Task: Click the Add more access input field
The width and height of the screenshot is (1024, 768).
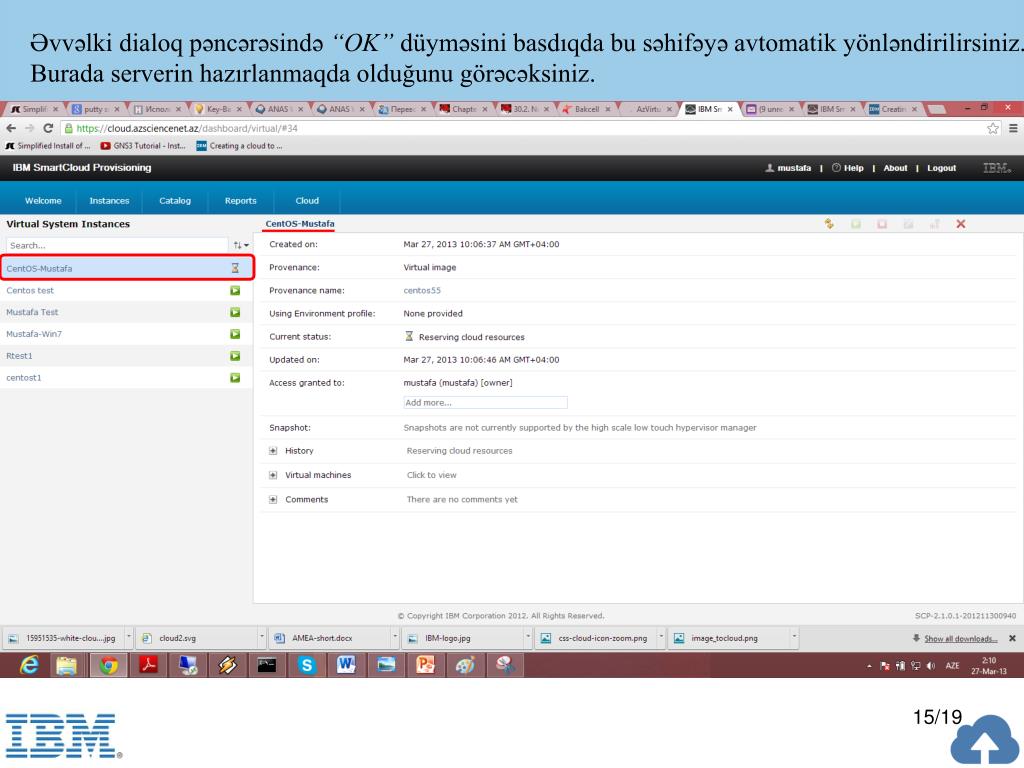Action: click(x=485, y=402)
